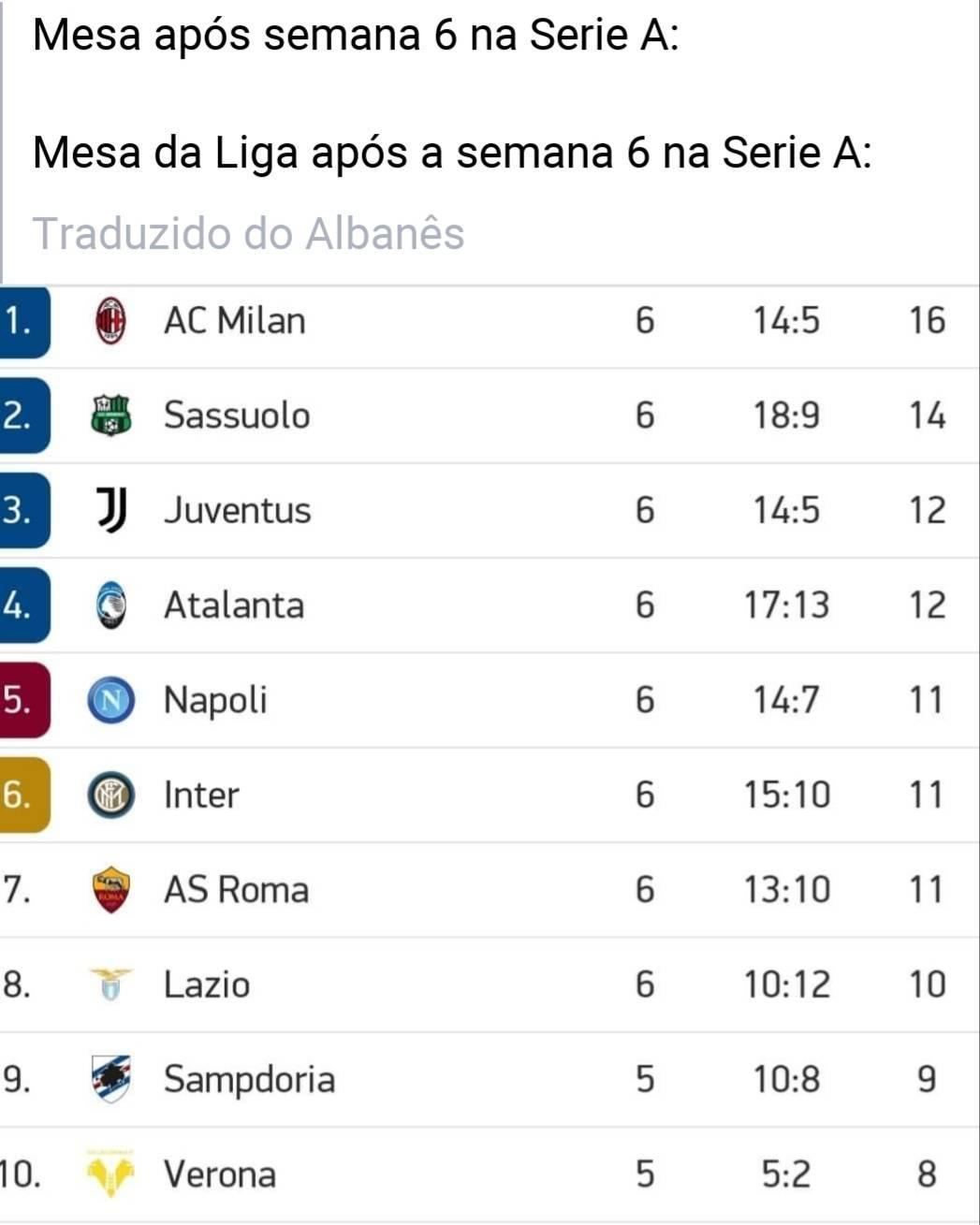Click the Juventus logo icon

pyautogui.click(x=111, y=510)
